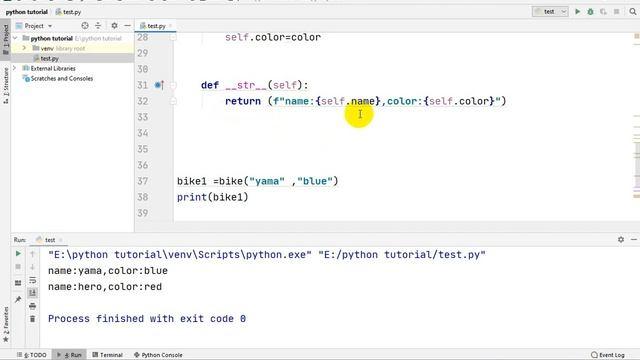Run test with coverage from top toolbar
640x360 pixels.
click(x=603, y=12)
